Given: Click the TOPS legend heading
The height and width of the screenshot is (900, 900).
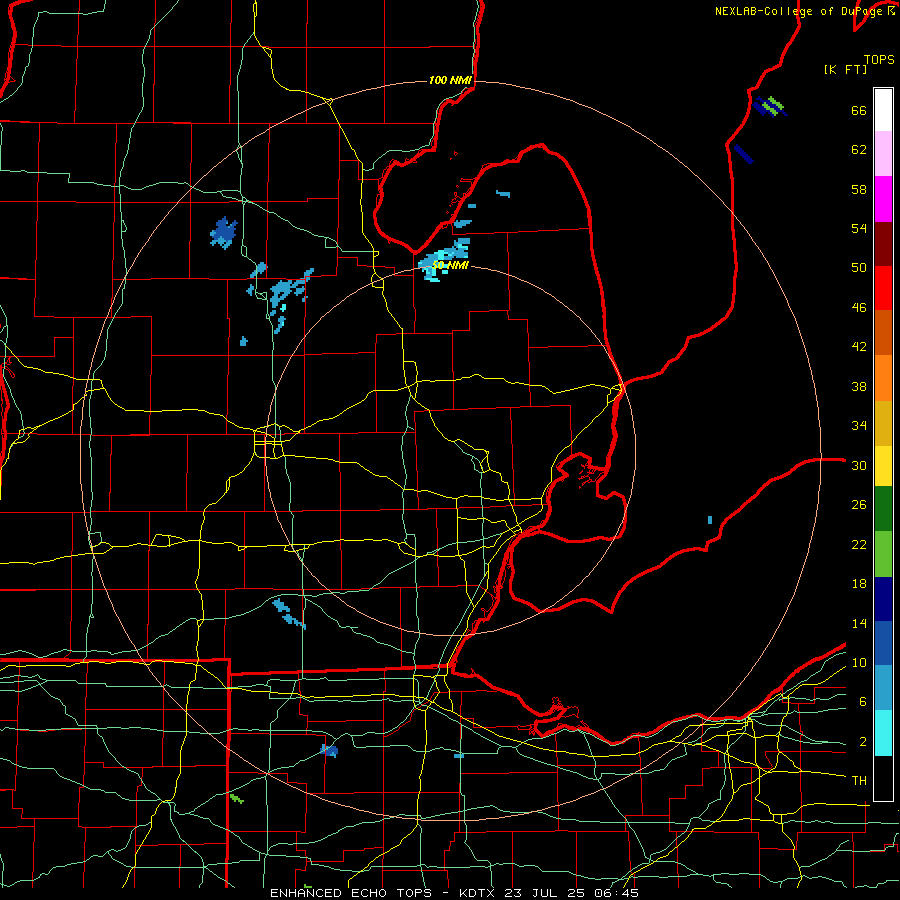Looking at the screenshot, I should click(879, 60).
